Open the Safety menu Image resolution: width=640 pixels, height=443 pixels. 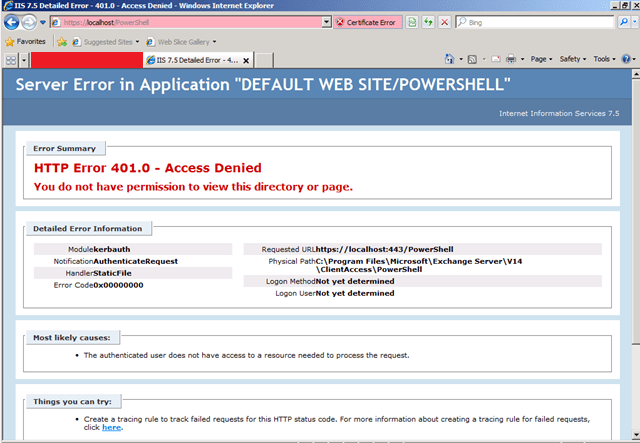tap(573, 59)
